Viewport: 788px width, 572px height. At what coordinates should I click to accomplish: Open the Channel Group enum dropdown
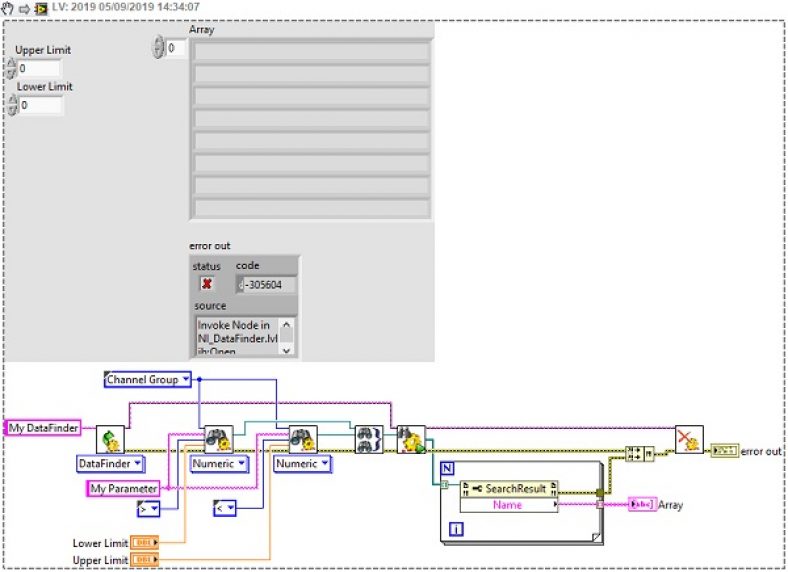tap(186, 379)
